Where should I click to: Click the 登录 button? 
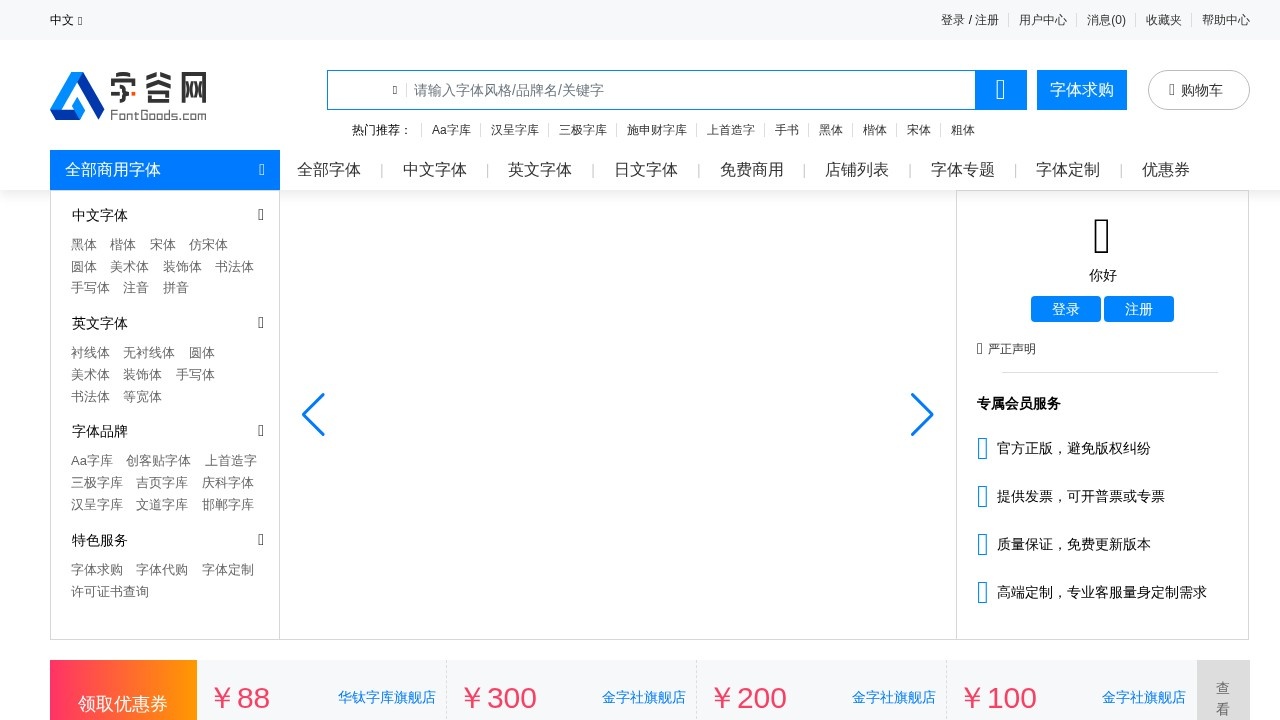(1065, 309)
